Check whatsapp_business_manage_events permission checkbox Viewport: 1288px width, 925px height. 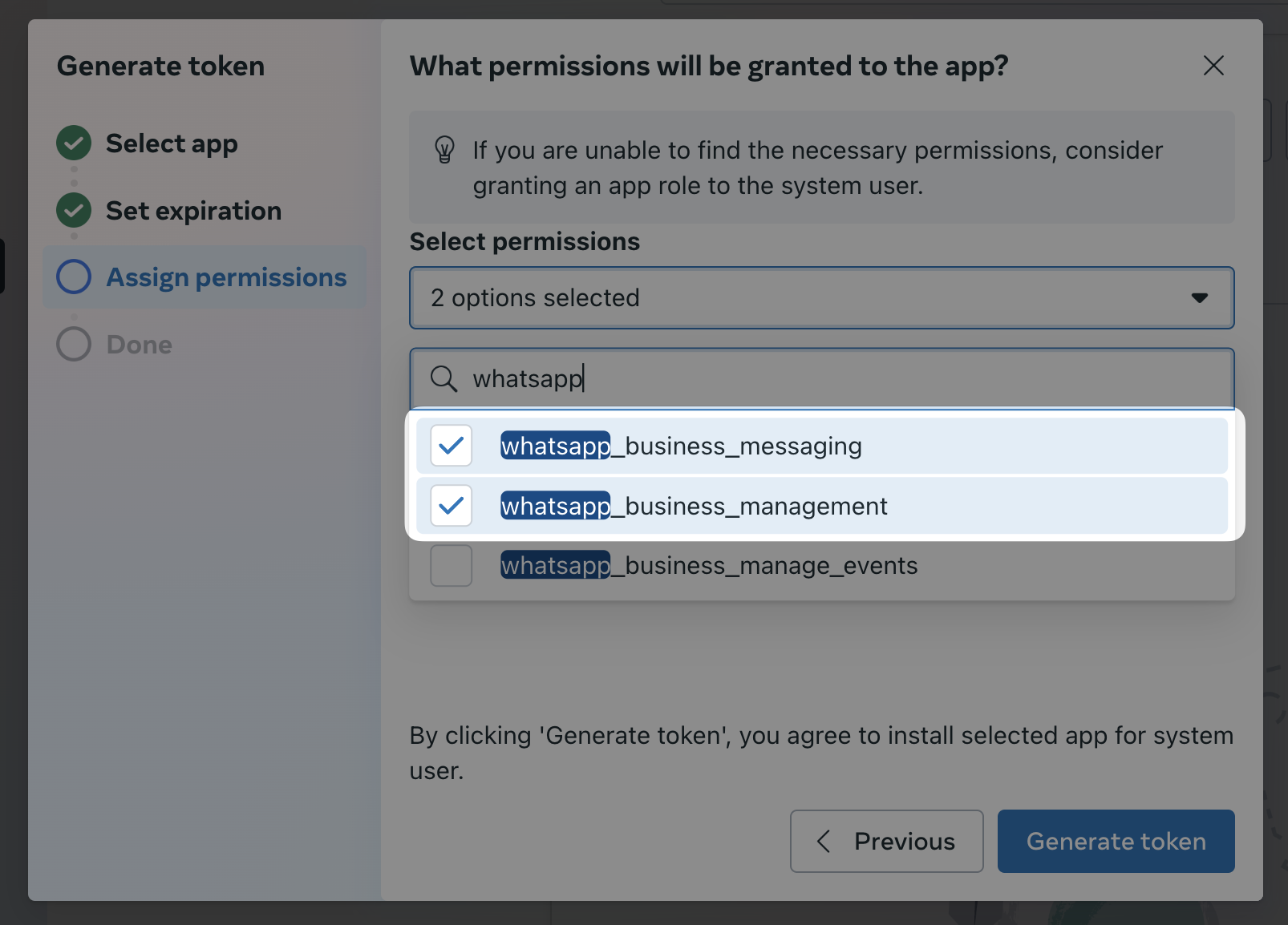tap(451, 566)
